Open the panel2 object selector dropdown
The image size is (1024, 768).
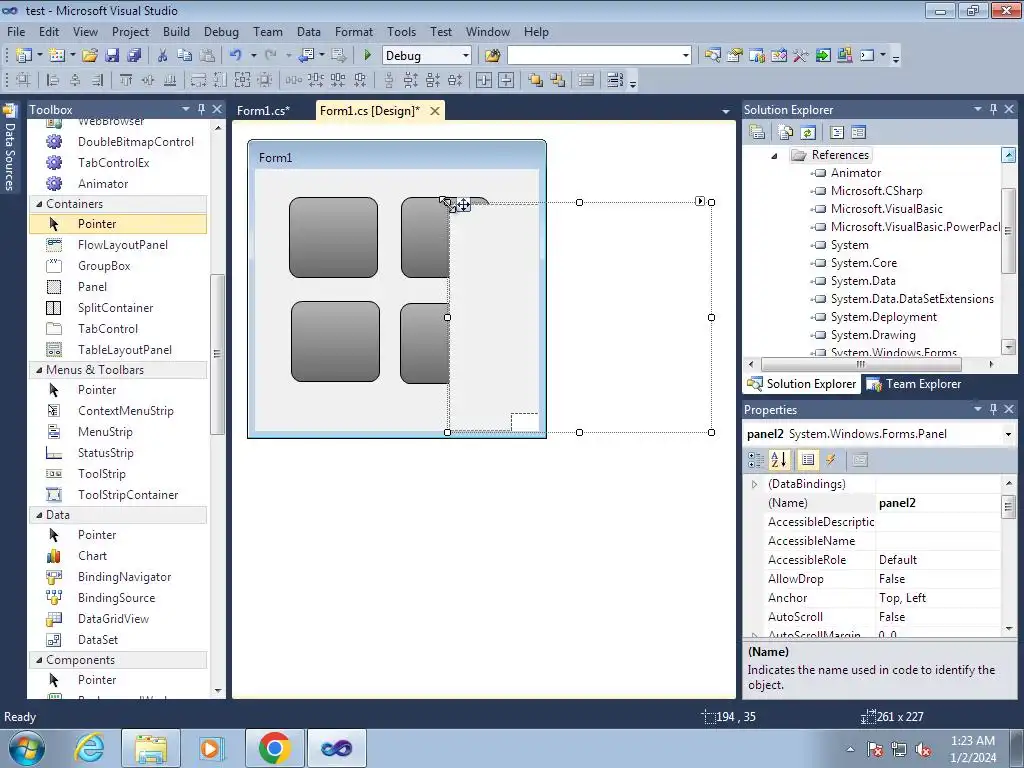pos(1008,434)
